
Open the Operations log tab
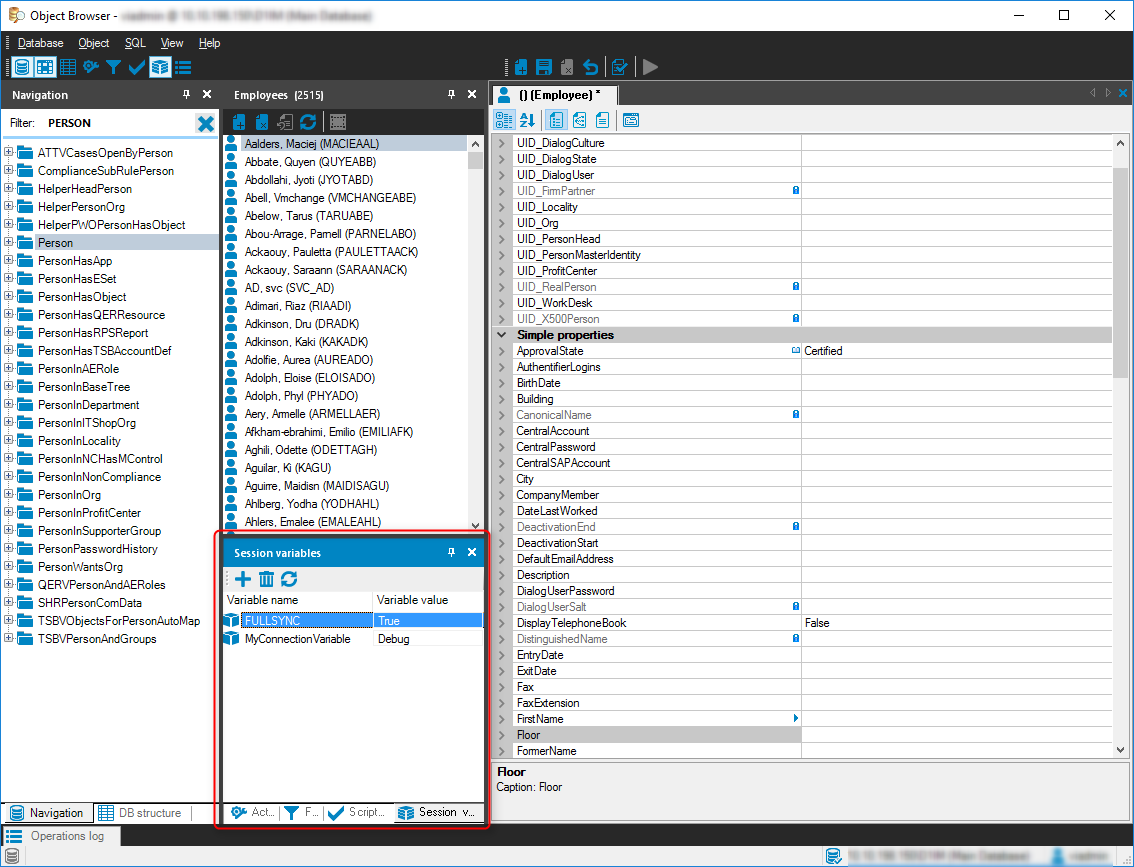click(59, 836)
